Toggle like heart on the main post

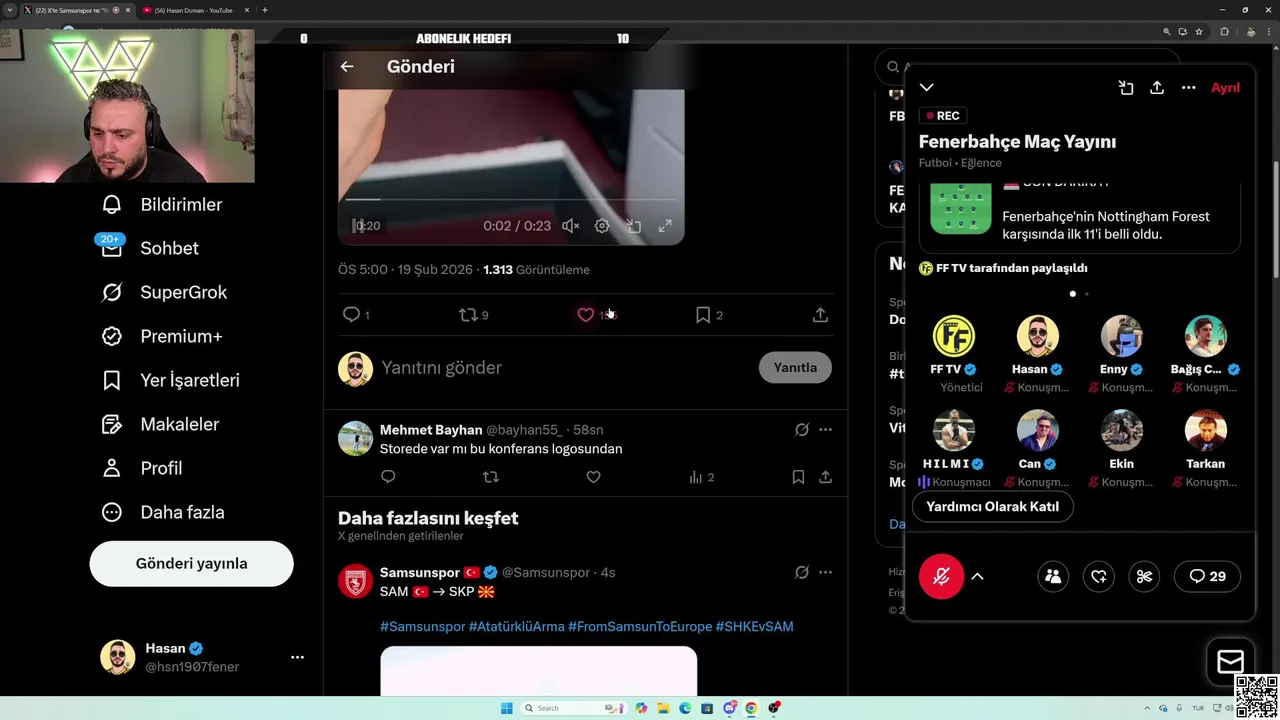586,315
